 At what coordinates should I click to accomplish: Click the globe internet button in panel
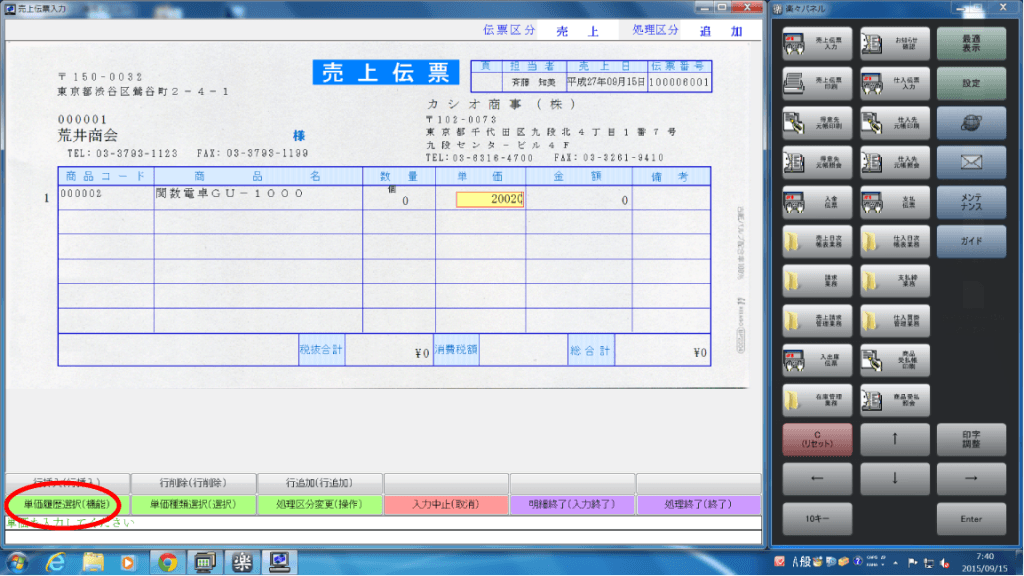pyautogui.click(x=971, y=123)
